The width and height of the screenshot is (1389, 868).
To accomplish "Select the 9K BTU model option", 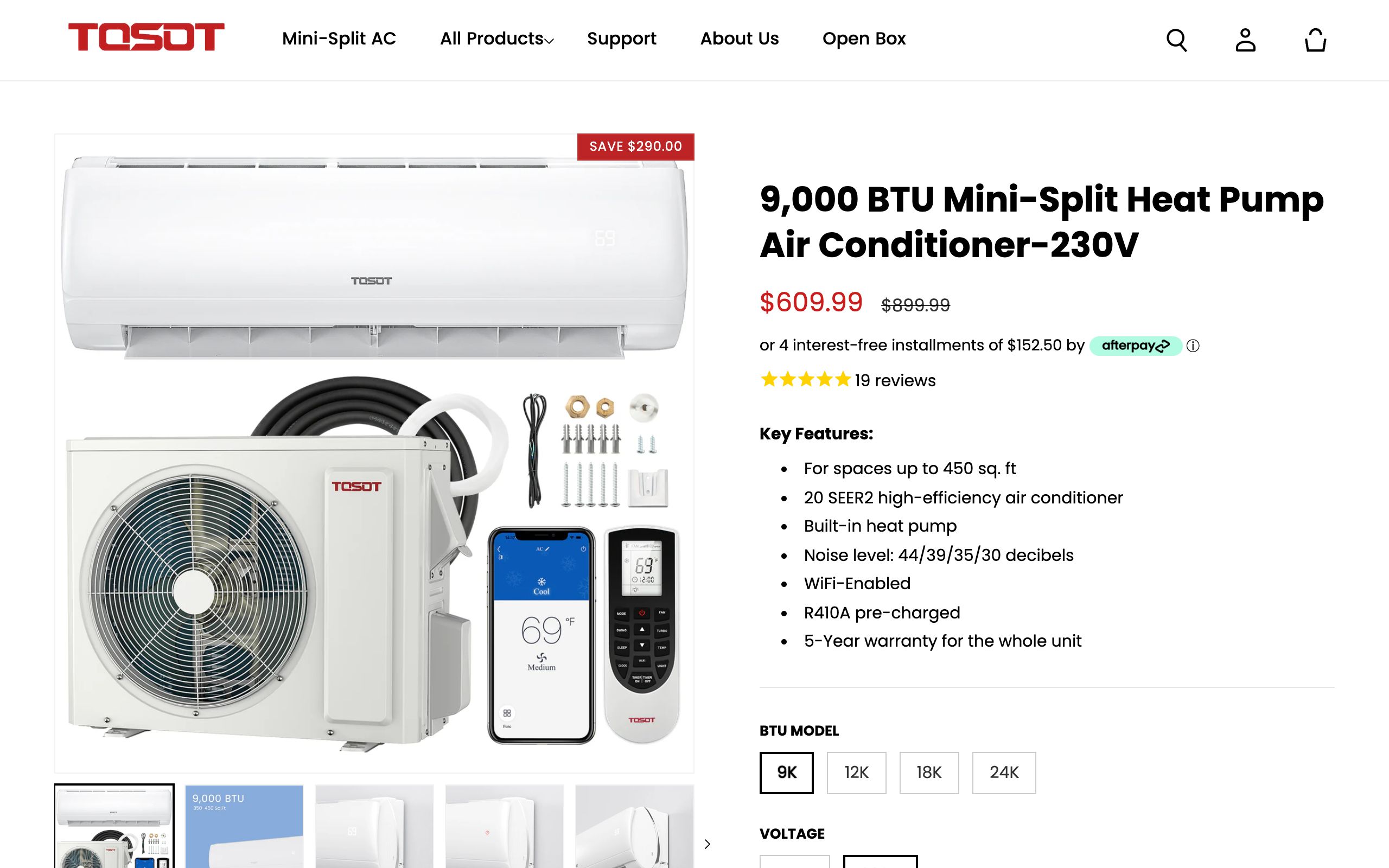I will 786,773.
